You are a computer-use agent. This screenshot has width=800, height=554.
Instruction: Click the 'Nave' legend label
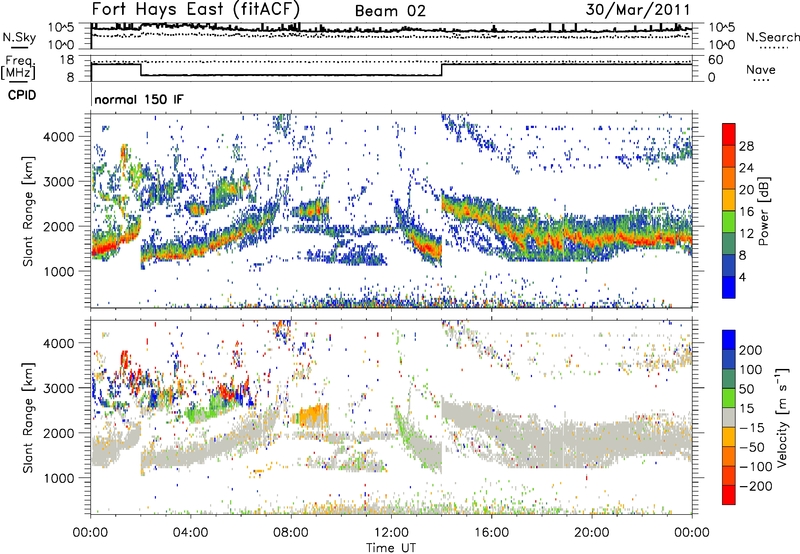coord(761,69)
